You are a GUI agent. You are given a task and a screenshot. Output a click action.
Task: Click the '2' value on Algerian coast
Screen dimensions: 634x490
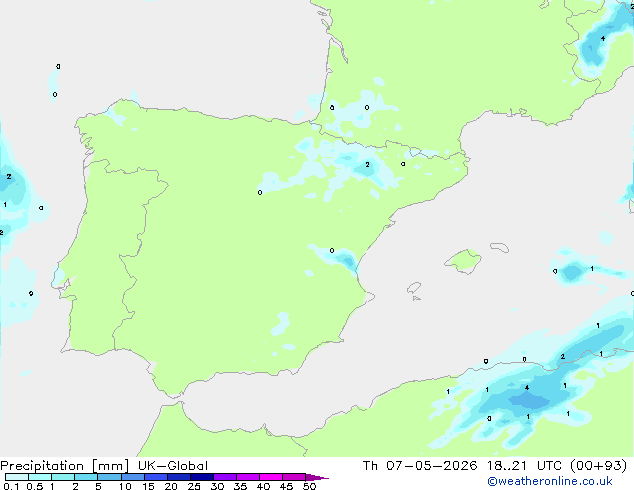(x=562, y=357)
